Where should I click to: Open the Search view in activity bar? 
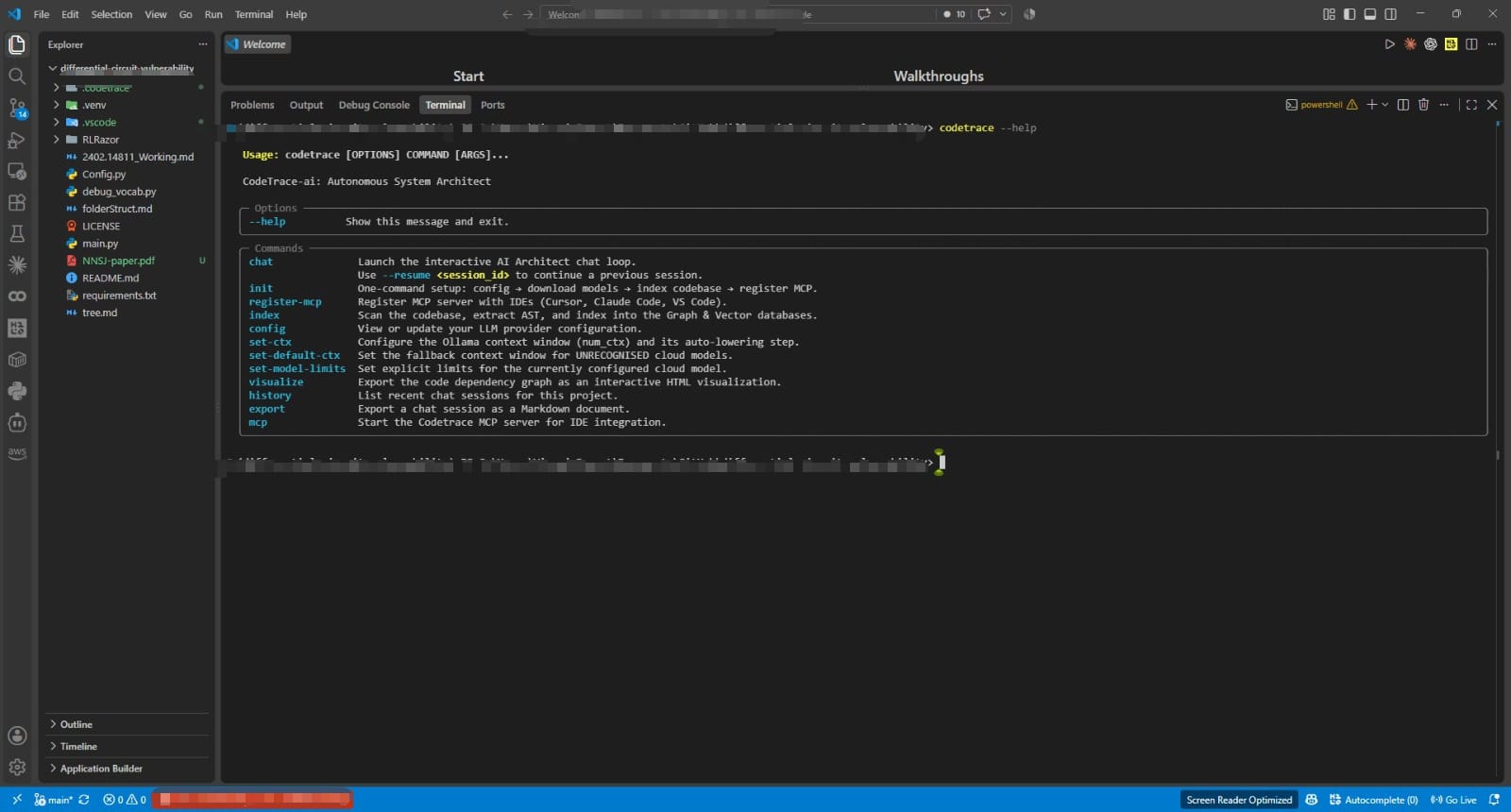tap(17, 76)
